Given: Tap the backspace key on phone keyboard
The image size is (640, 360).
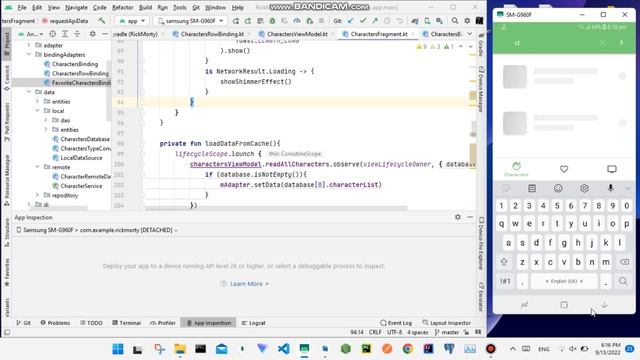Looking at the screenshot, I should 624,262.
